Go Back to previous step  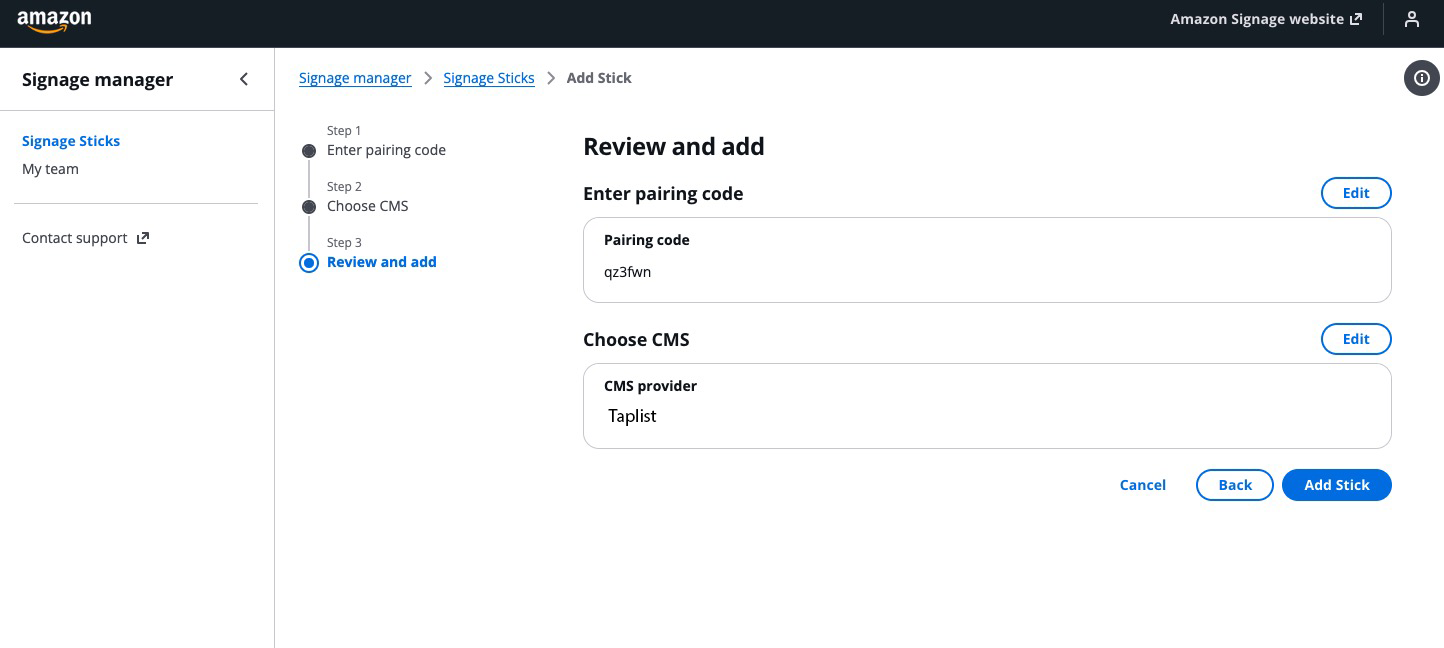tap(1235, 485)
